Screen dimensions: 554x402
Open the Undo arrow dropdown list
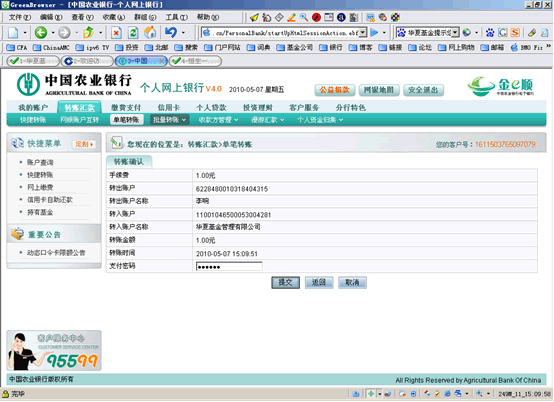pyautogui.click(x=183, y=33)
